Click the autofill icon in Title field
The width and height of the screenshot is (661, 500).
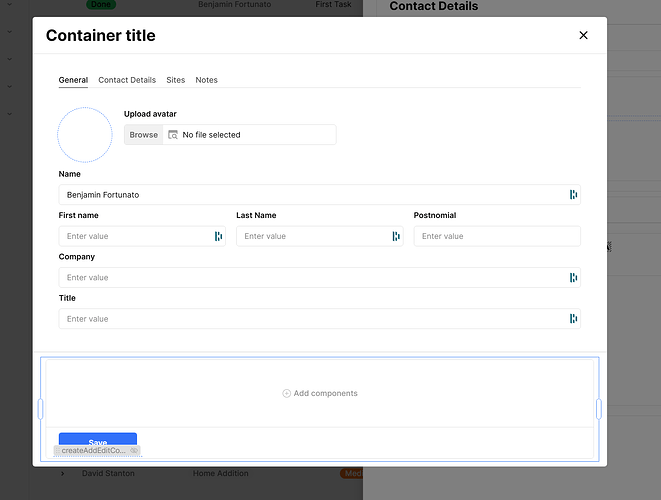(573, 319)
